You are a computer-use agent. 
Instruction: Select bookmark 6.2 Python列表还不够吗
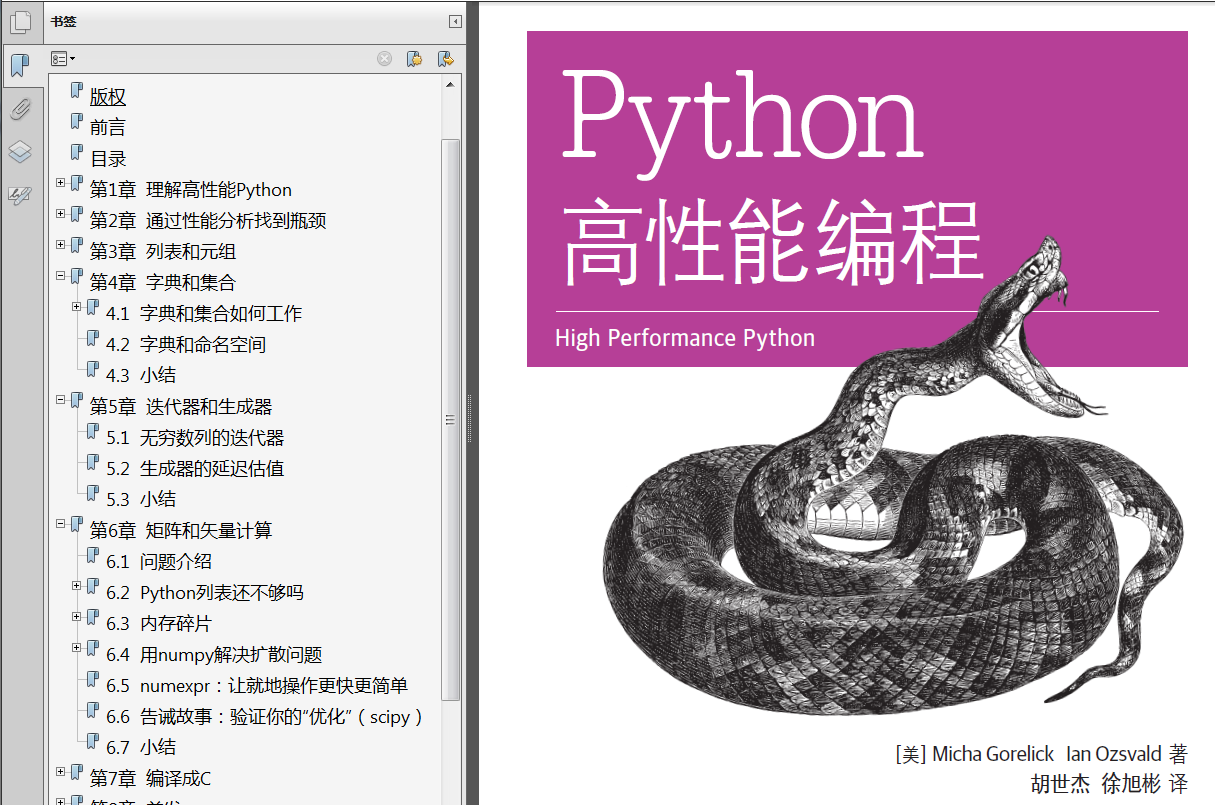(x=205, y=593)
